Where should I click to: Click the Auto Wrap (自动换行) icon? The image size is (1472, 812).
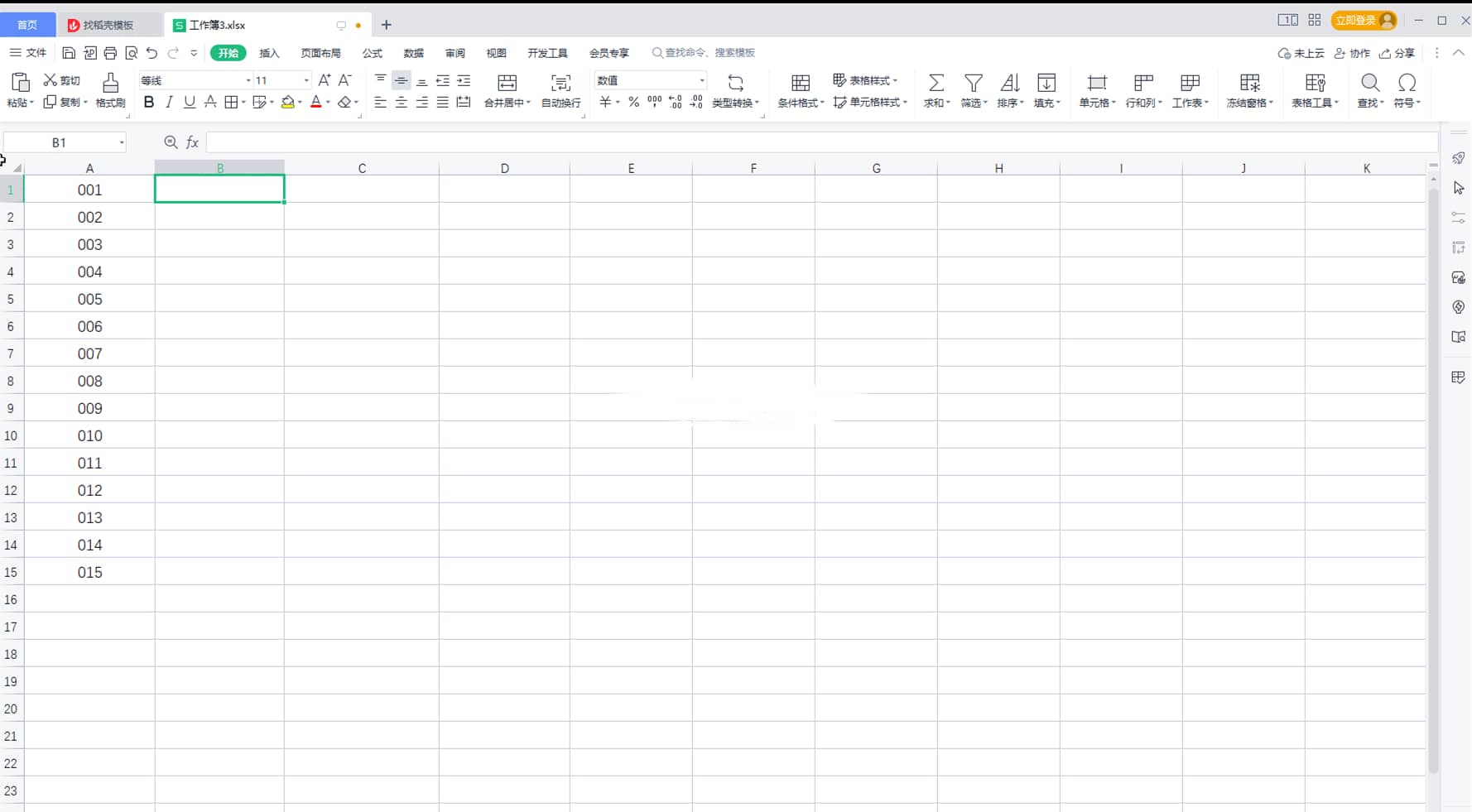[560, 83]
